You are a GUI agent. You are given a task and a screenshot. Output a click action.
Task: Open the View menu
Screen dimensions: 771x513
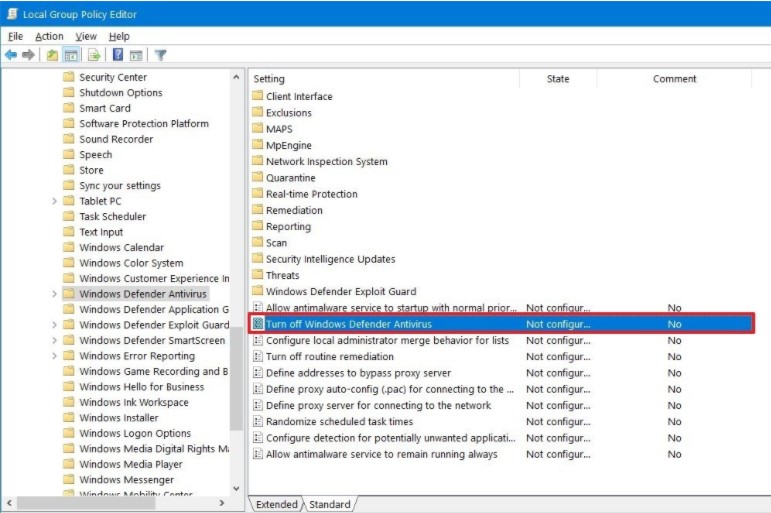tap(86, 36)
